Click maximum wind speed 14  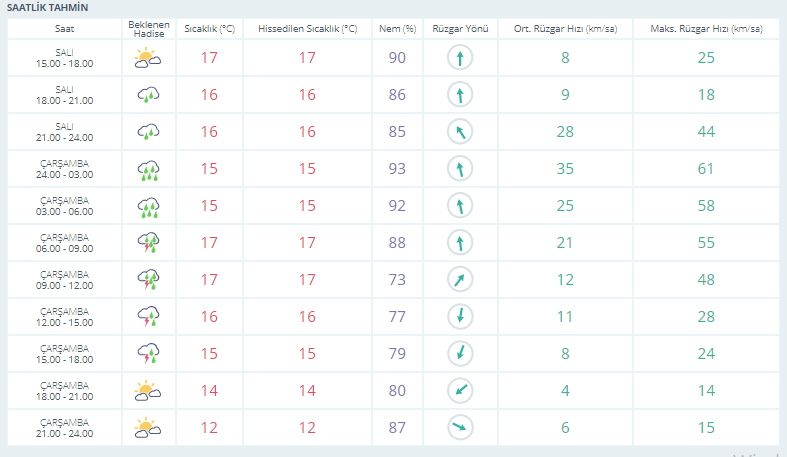click(706, 391)
